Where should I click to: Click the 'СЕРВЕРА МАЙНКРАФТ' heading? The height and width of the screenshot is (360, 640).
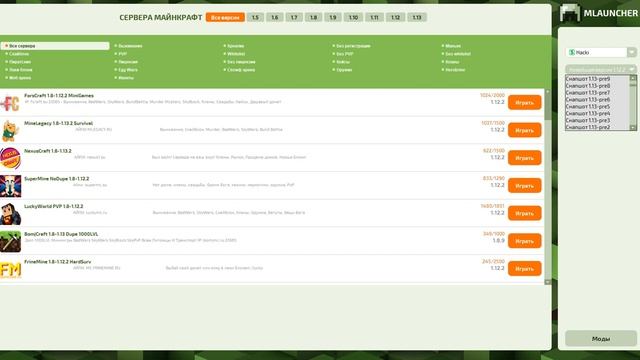tap(161, 18)
